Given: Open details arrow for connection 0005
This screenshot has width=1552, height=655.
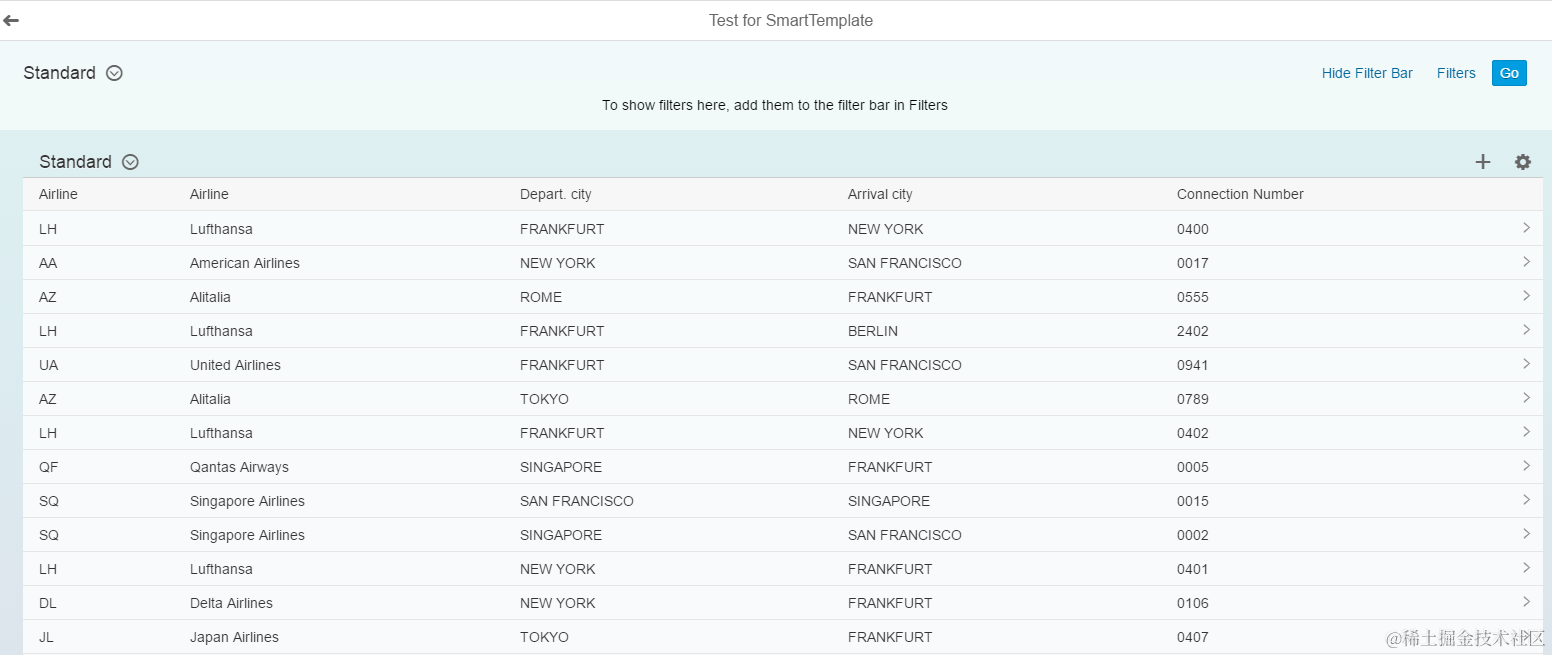Looking at the screenshot, I should pos(1526,466).
